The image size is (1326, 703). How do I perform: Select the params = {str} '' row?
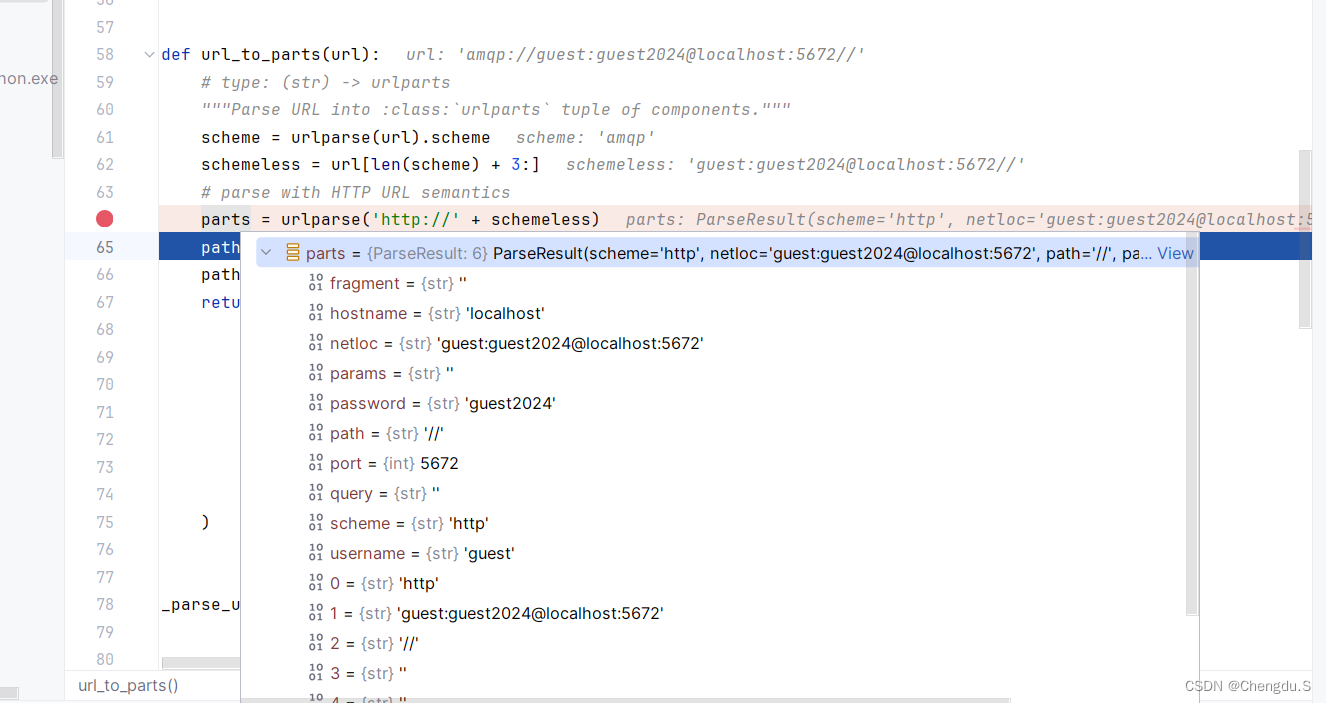722,373
